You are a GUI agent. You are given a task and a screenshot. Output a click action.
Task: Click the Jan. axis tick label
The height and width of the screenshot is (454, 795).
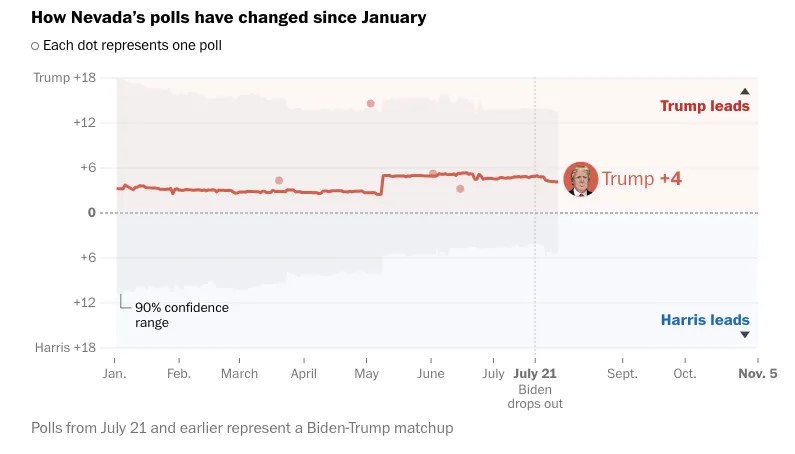point(115,374)
